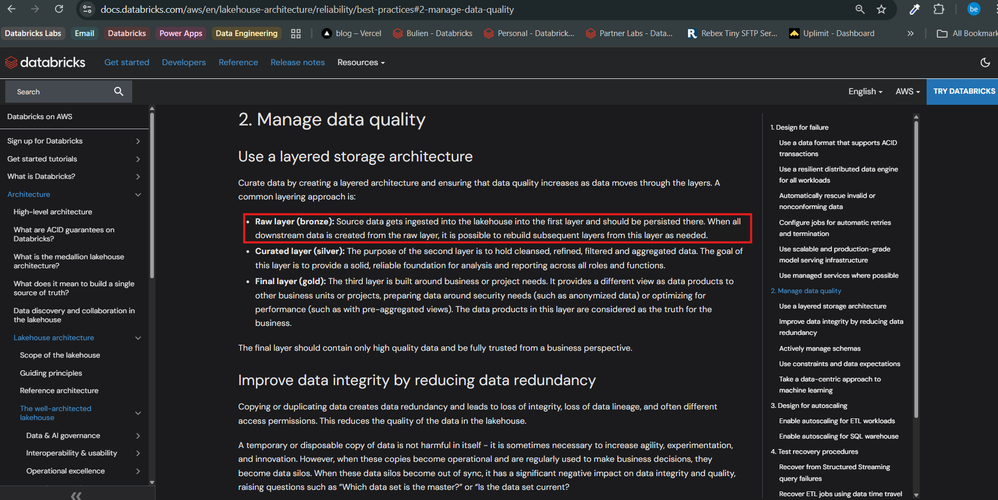
Task: Open the zoom magnifier icon in address bar
Action: 859,9
